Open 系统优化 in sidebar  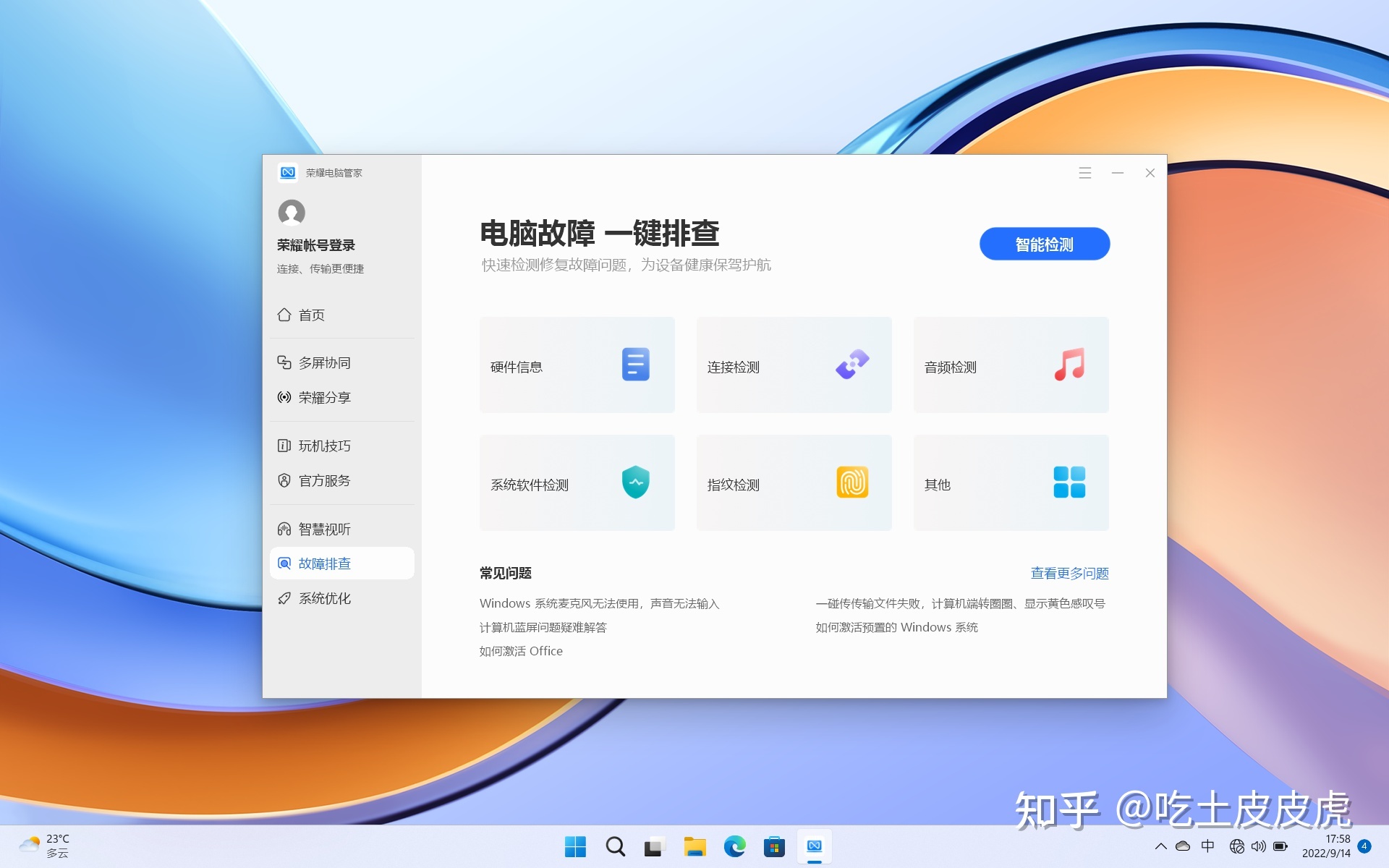click(x=342, y=598)
